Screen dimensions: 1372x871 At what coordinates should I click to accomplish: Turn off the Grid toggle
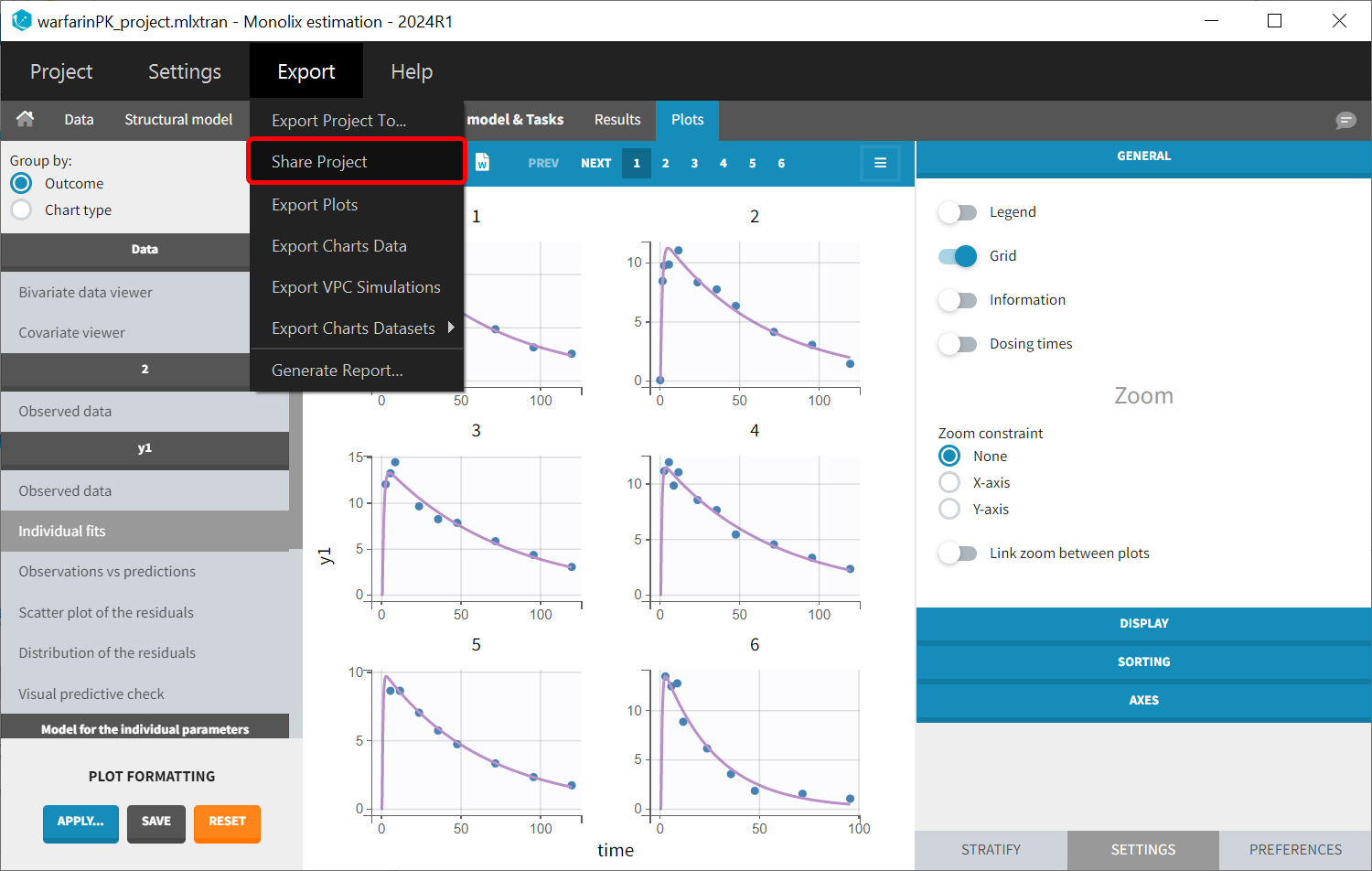(958, 256)
